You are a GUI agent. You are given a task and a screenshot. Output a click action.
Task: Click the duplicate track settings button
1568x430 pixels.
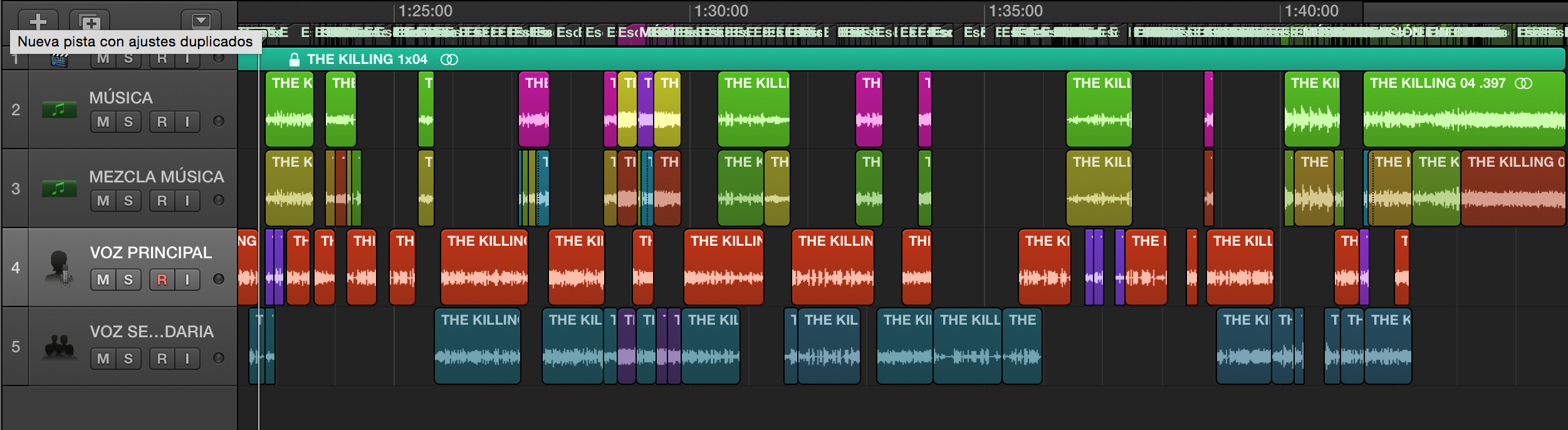pos(90,20)
